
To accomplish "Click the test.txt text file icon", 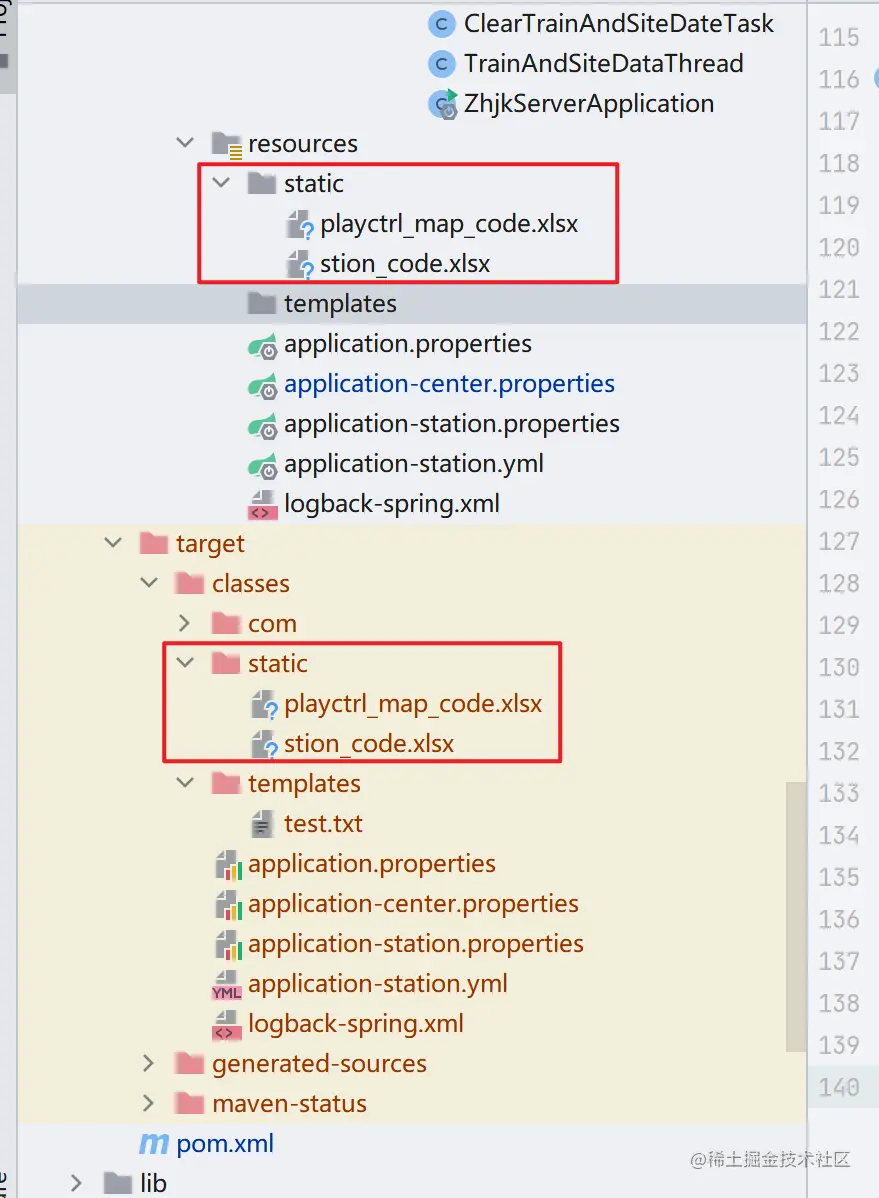I will pos(263,824).
